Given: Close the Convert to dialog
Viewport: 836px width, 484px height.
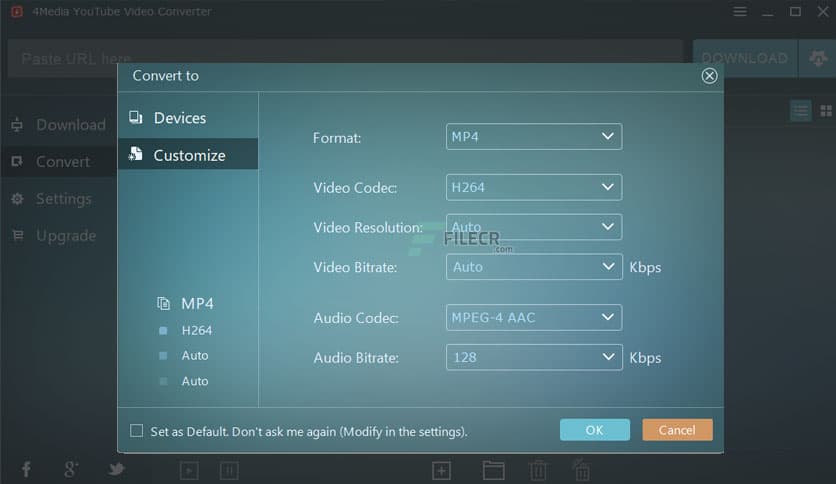Looking at the screenshot, I should pyautogui.click(x=709, y=76).
